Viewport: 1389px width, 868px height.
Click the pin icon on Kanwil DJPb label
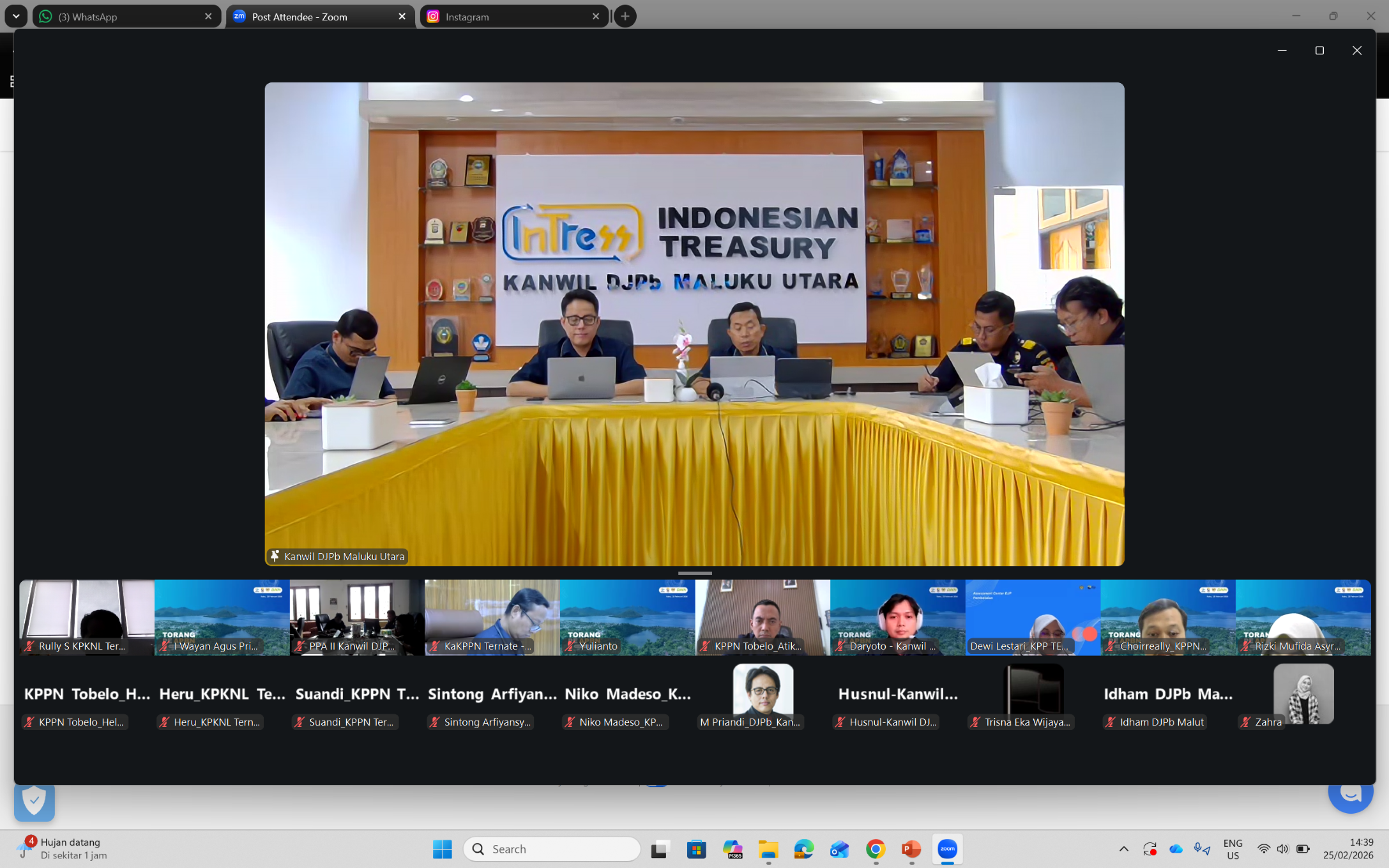(275, 556)
